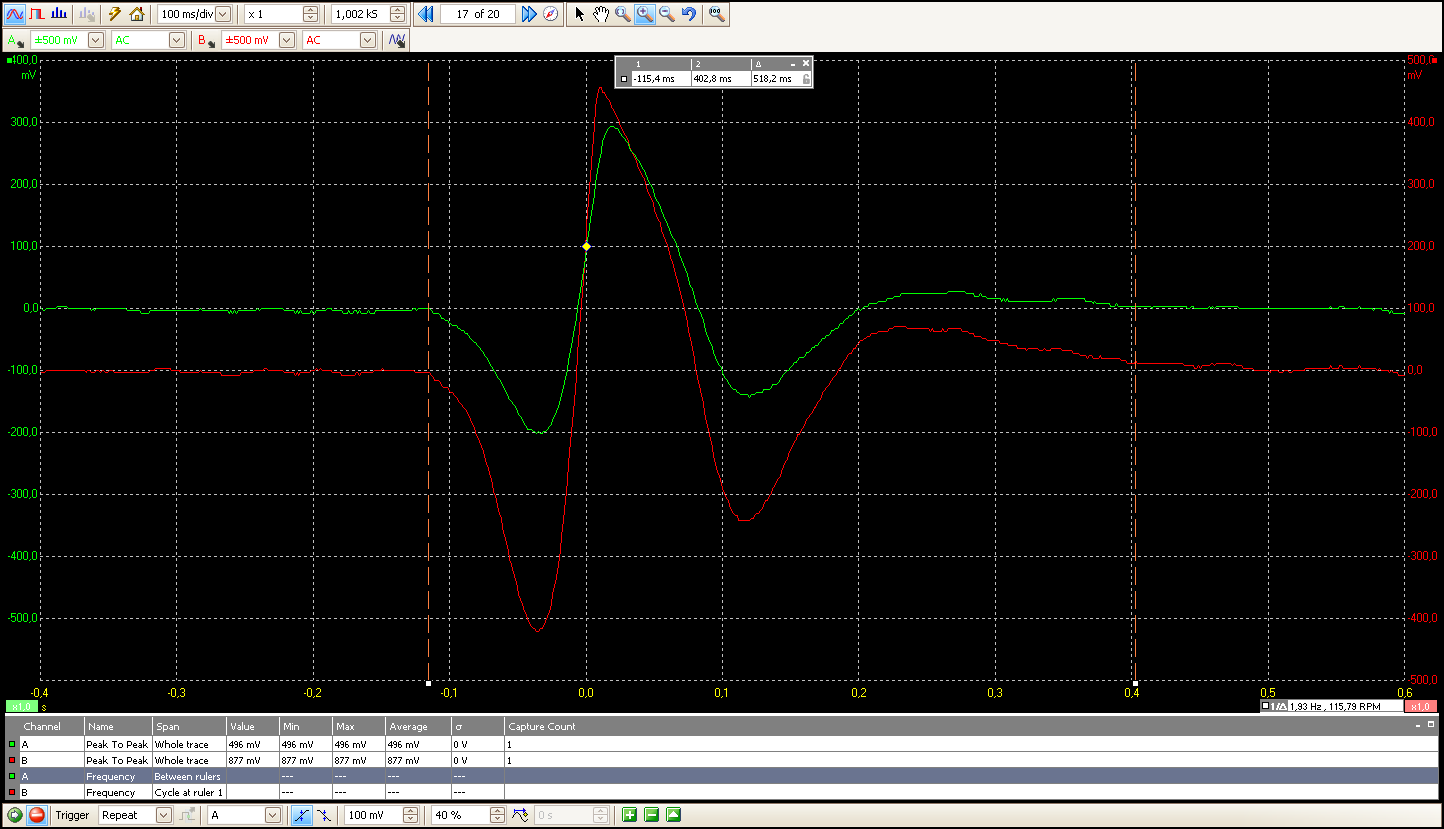This screenshot has height=829, width=1444.
Task: Select the Persistence mode icon
Action: [37, 14]
